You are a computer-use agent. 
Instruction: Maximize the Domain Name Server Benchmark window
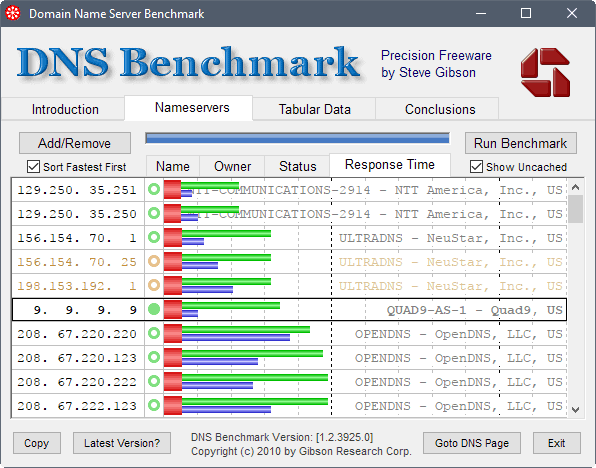(x=526, y=13)
